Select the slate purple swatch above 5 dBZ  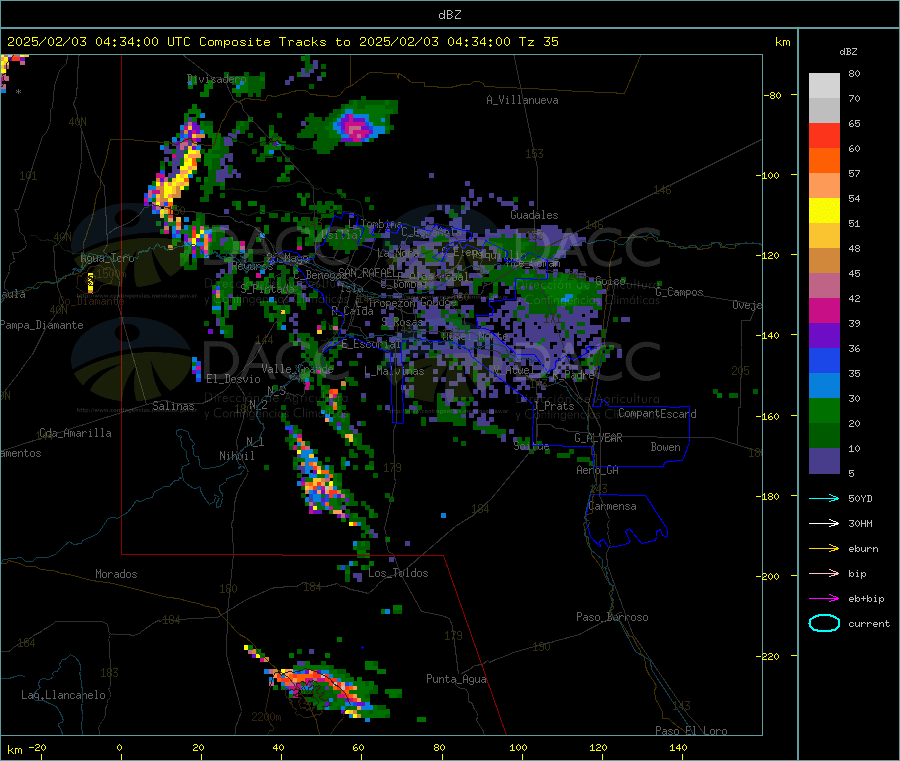824,461
